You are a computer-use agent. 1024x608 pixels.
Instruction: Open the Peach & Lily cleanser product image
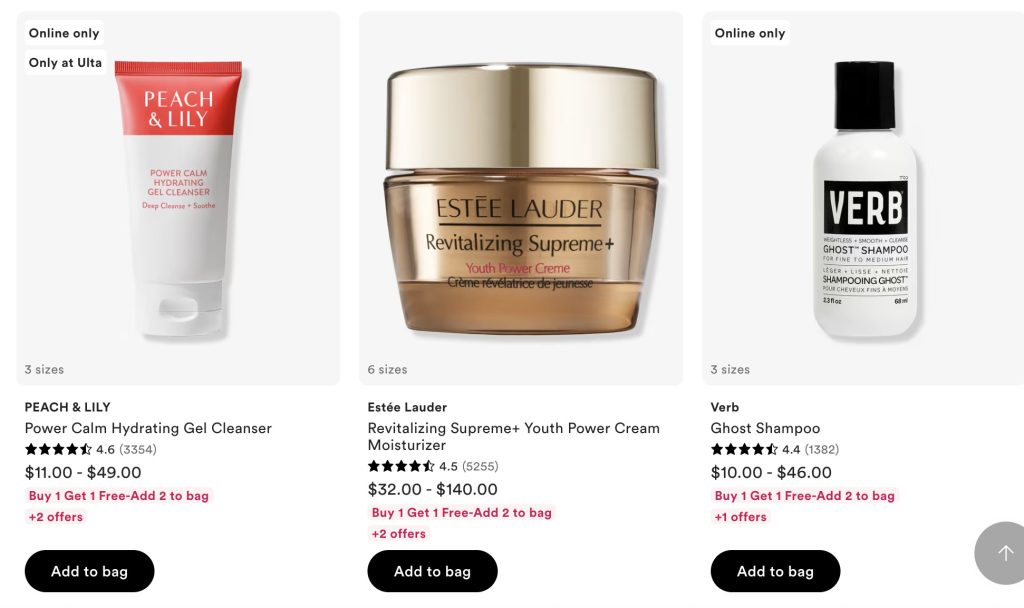[178, 199]
